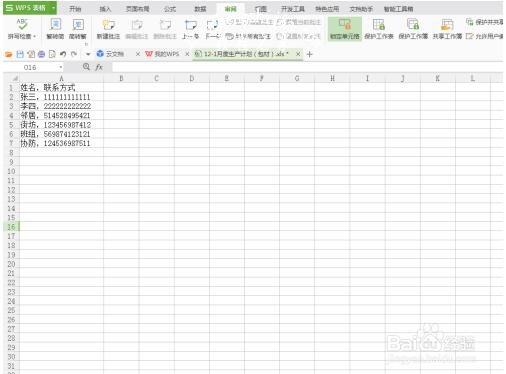
Task: Add a new document tab with plus
Action: click(x=310, y=54)
